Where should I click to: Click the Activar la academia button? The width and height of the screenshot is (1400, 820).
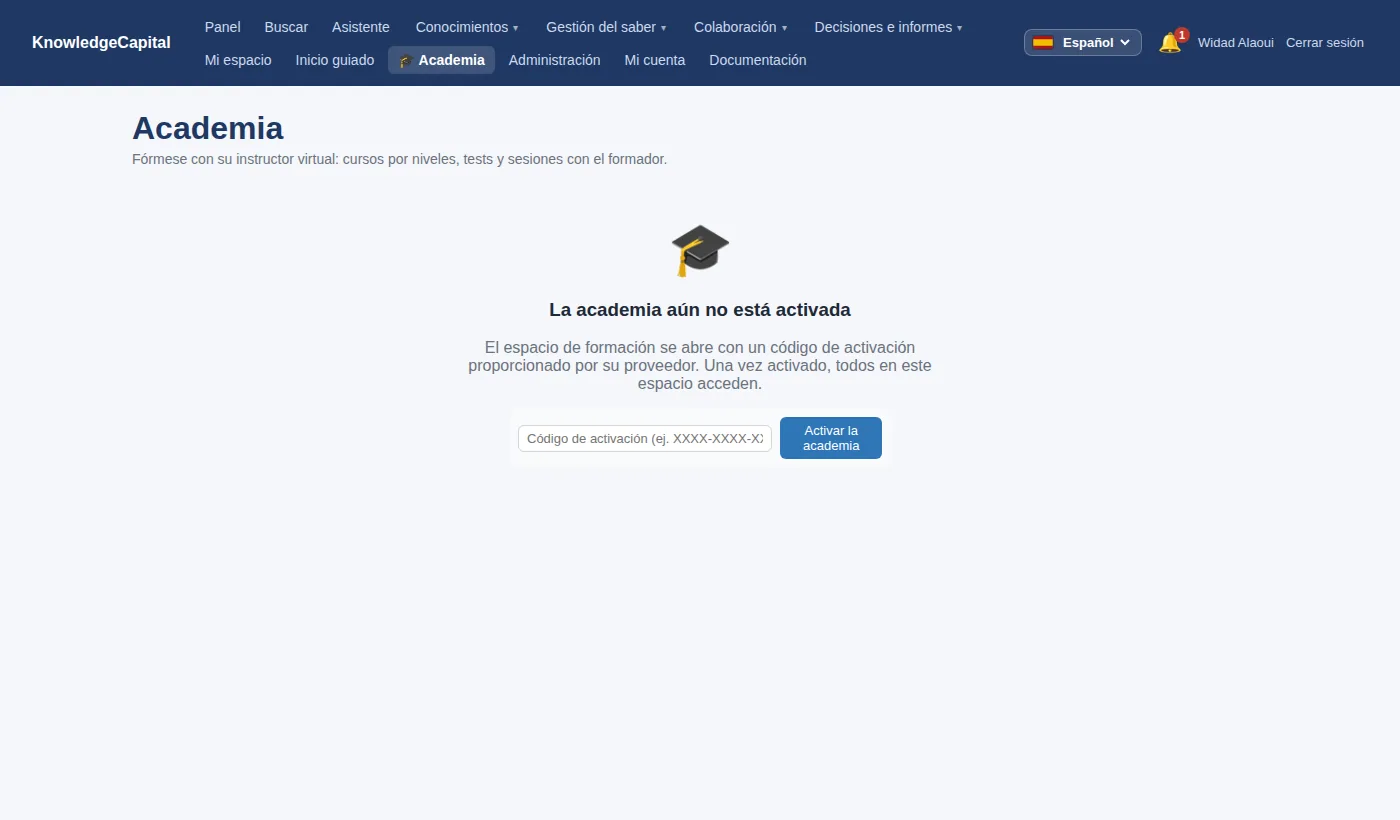[831, 438]
